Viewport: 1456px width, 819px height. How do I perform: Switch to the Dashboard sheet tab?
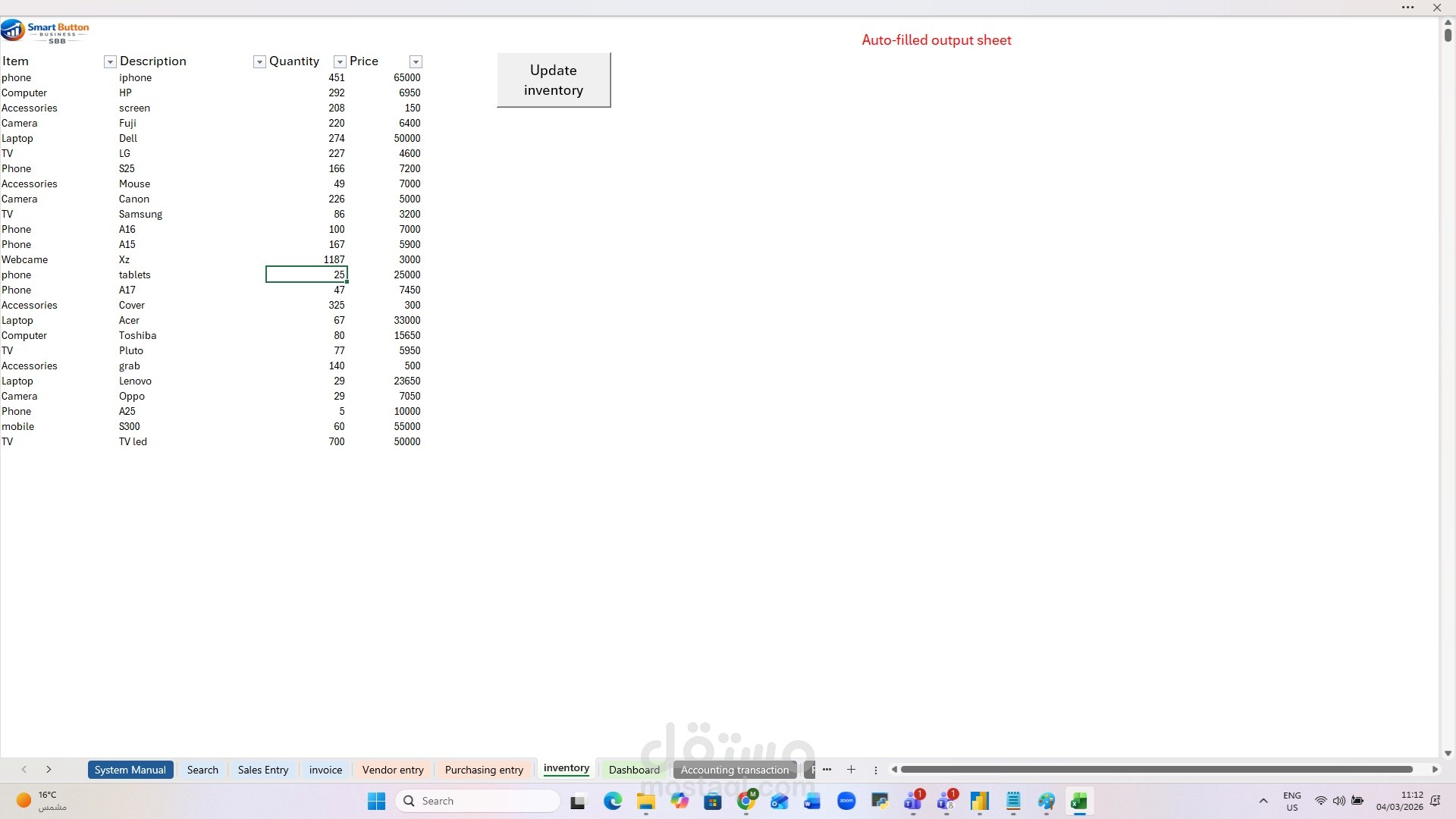pos(634,770)
